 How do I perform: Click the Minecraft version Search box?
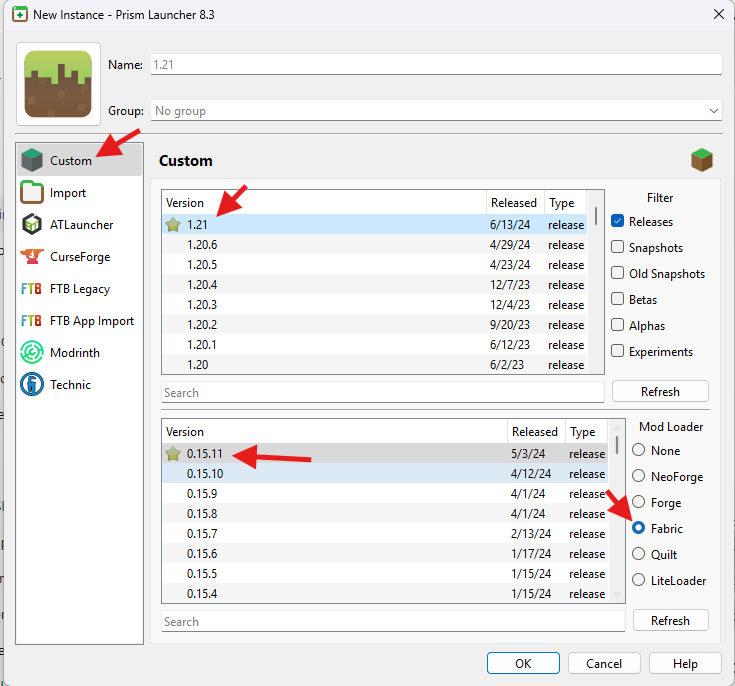tap(382, 392)
